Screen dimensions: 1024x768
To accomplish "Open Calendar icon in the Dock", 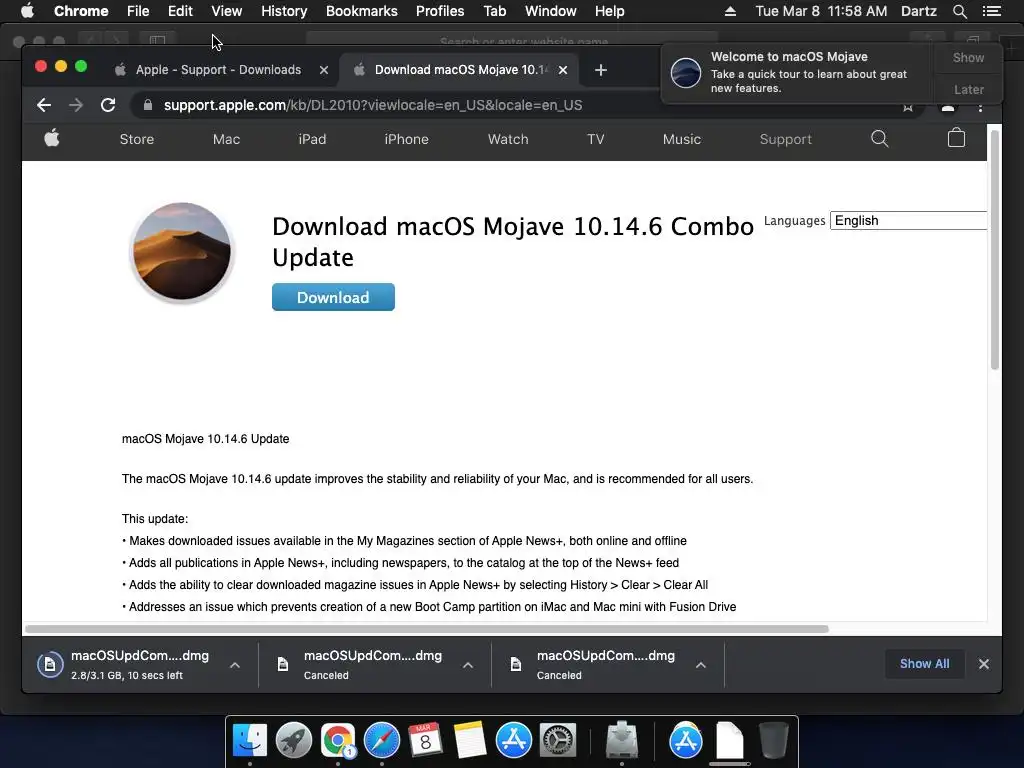I will coord(426,741).
